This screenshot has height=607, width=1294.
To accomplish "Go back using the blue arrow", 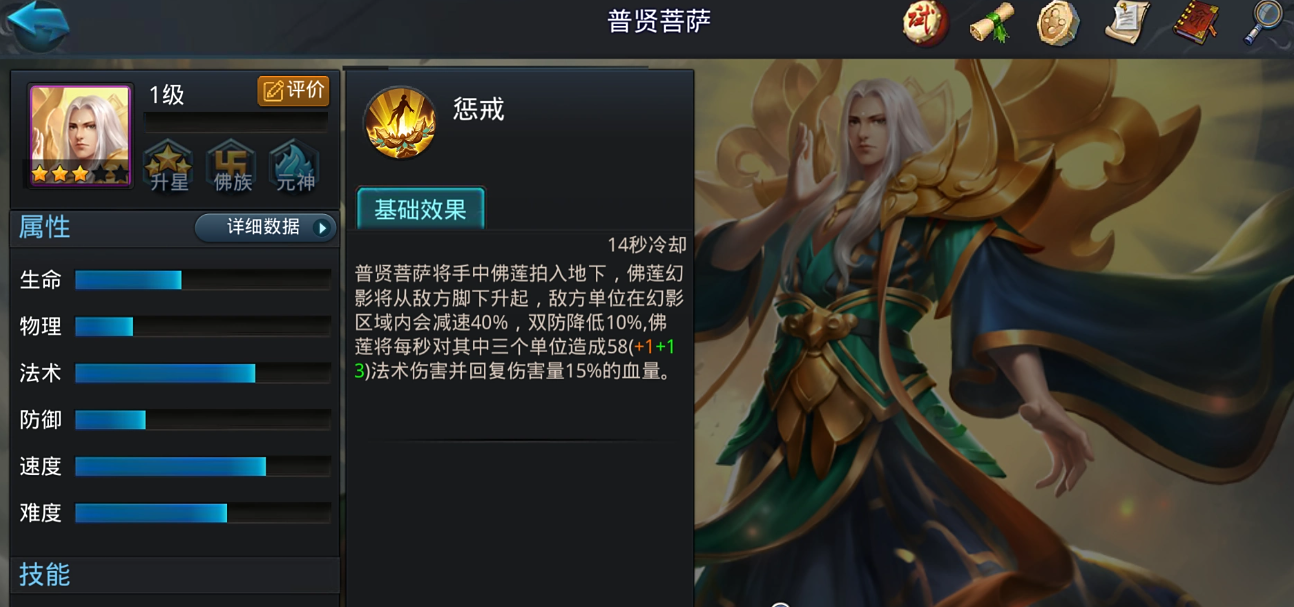I will click(38, 24).
